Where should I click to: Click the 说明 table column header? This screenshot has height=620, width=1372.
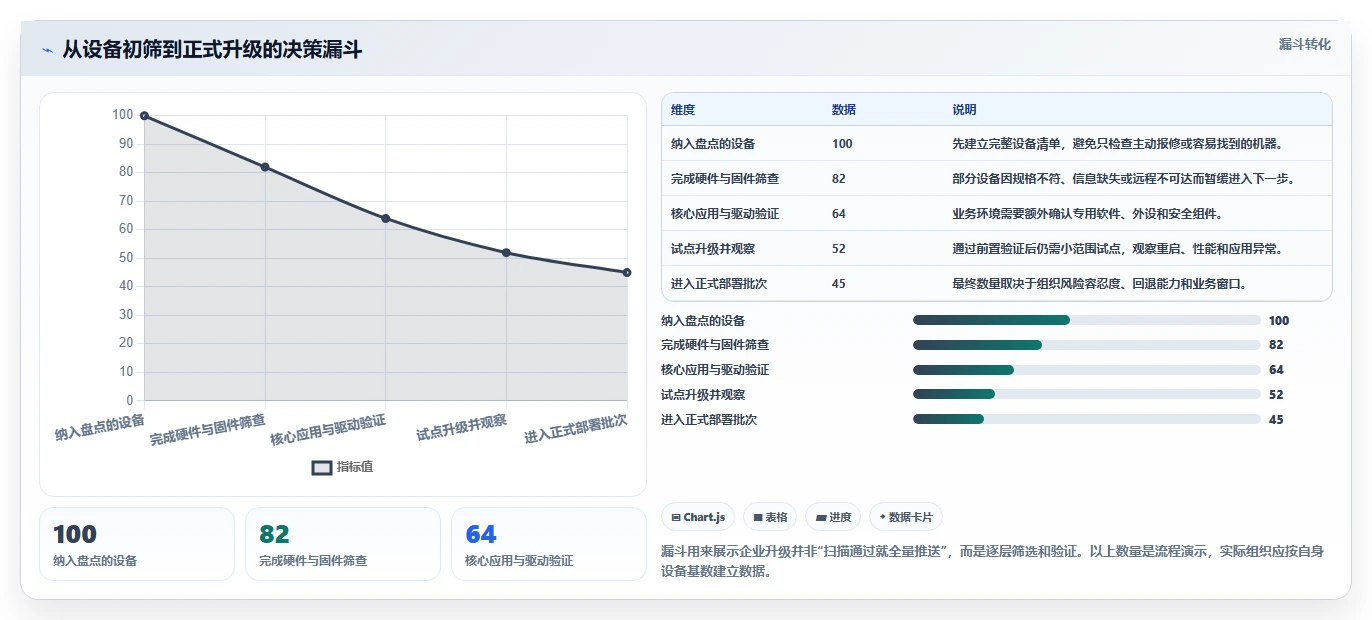[x=964, y=110]
